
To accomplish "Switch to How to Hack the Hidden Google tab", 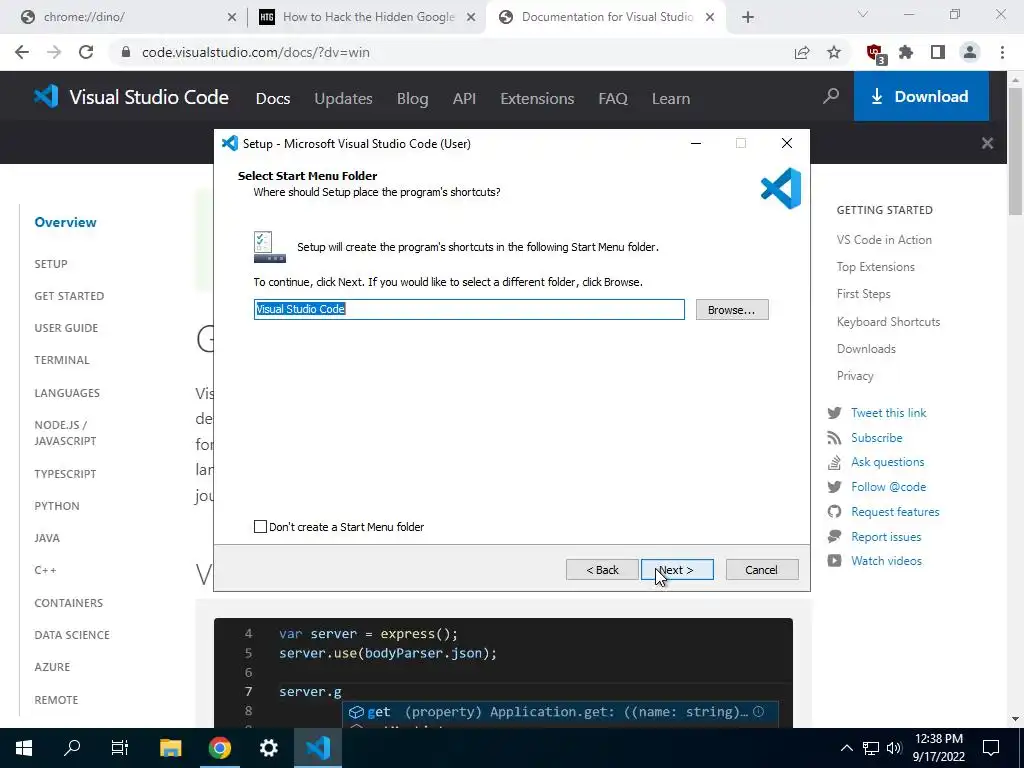I will (367, 18).
